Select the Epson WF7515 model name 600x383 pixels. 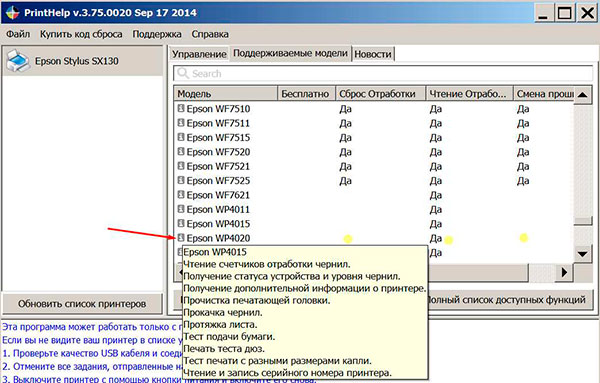point(218,137)
